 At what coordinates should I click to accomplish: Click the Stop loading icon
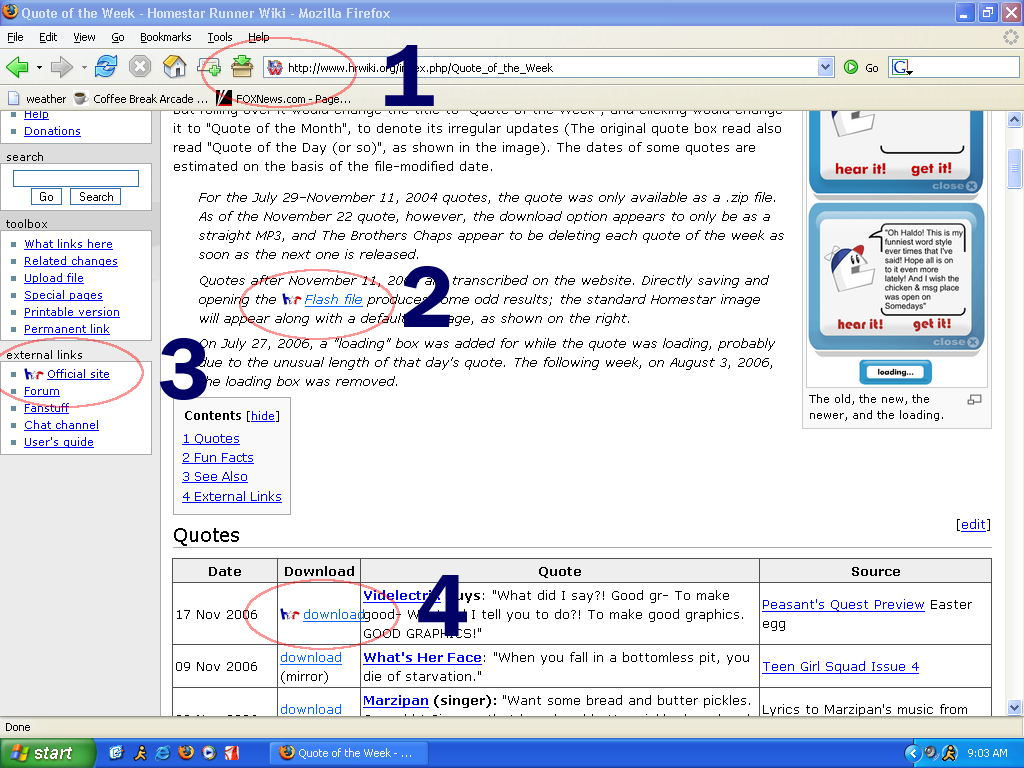(x=140, y=67)
